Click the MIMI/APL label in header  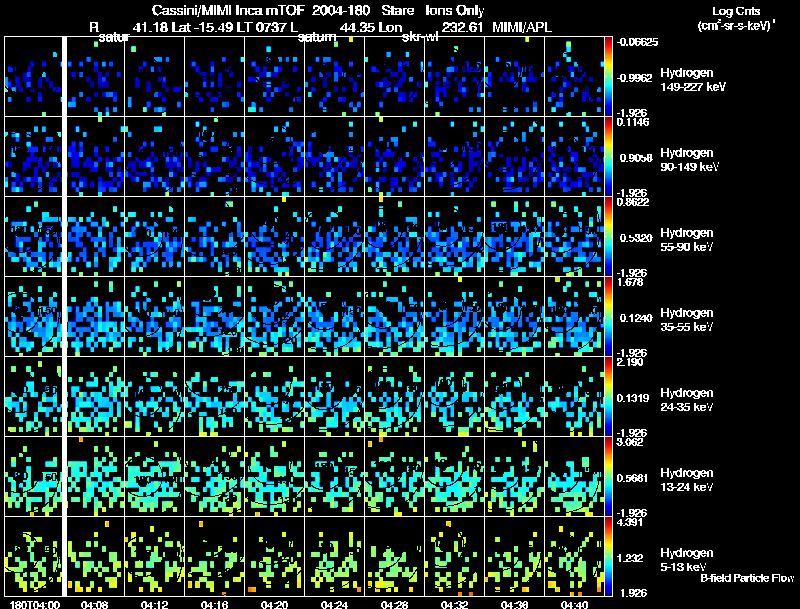point(520,26)
